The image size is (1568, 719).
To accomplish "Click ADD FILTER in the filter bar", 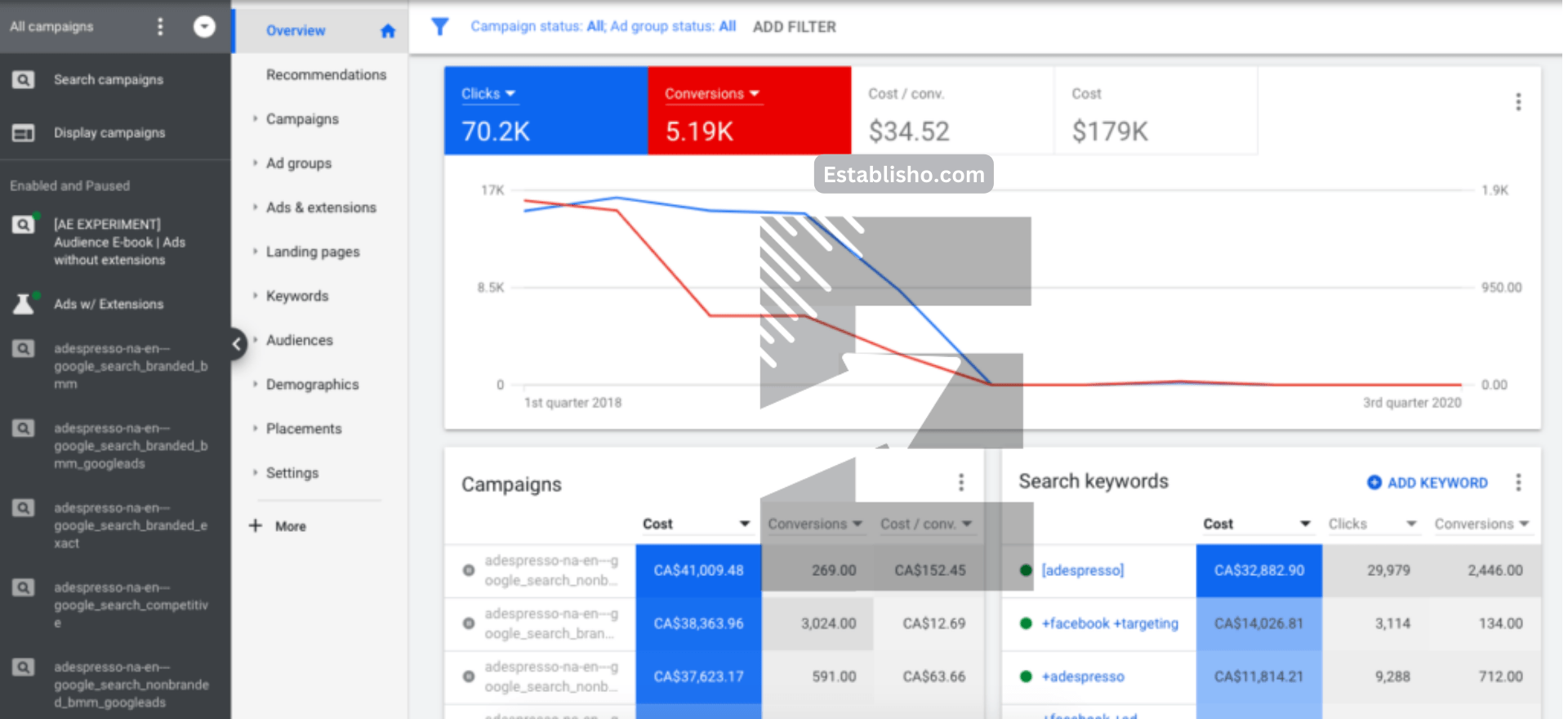I will [x=794, y=27].
